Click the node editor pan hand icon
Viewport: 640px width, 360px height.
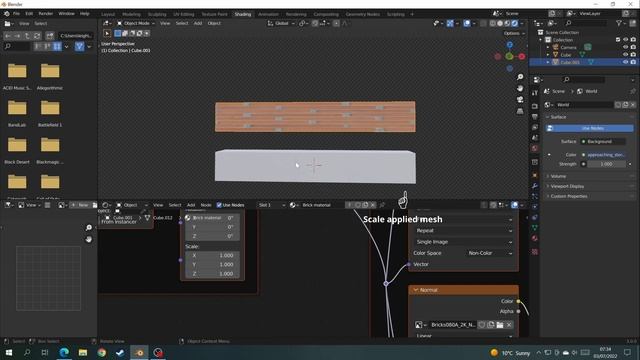(x=89, y=239)
